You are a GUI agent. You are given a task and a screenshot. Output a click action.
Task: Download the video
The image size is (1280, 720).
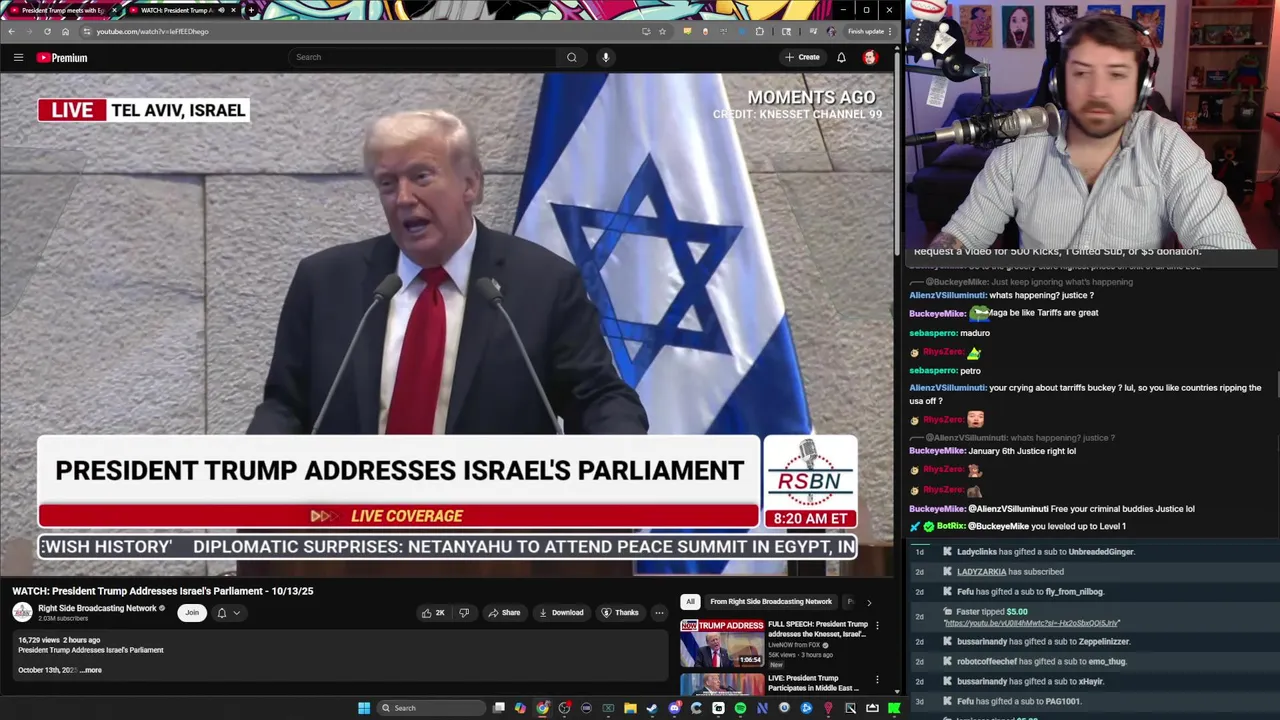pos(561,613)
